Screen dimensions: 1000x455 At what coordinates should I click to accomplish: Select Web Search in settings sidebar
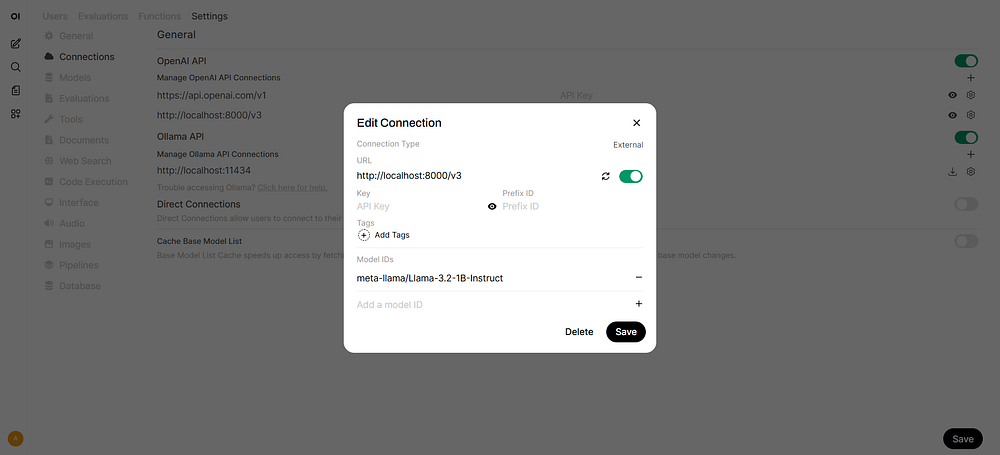click(x=78, y=161)
